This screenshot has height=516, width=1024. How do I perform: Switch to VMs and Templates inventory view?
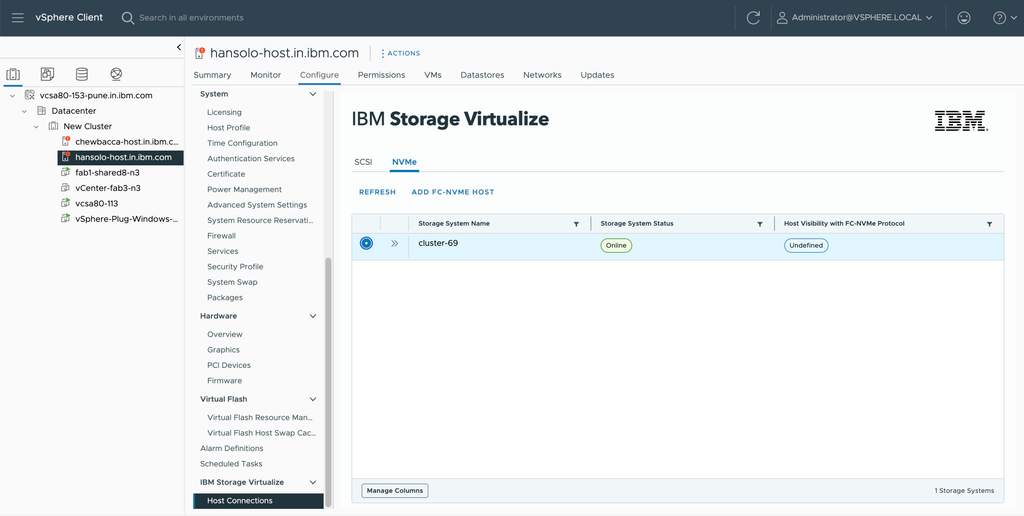click(x=47, y=74)
